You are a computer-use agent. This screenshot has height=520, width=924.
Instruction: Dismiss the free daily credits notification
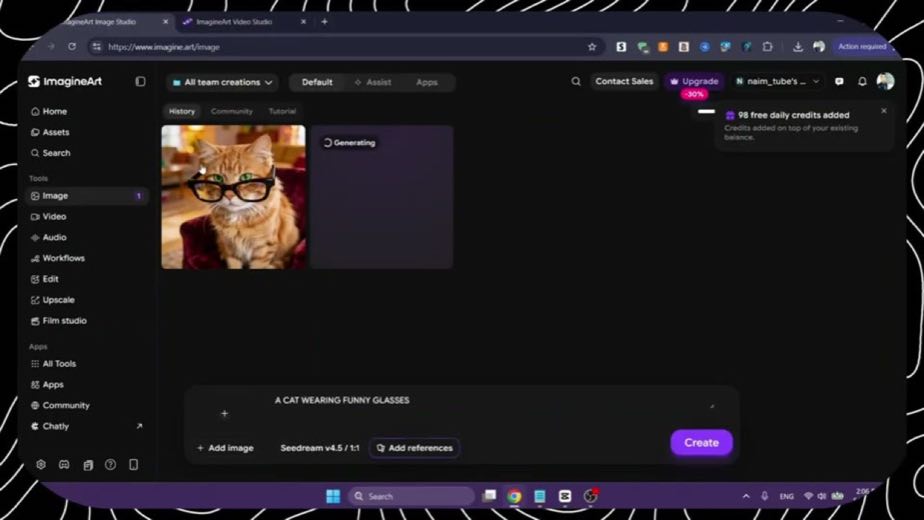tap(884, 111)
